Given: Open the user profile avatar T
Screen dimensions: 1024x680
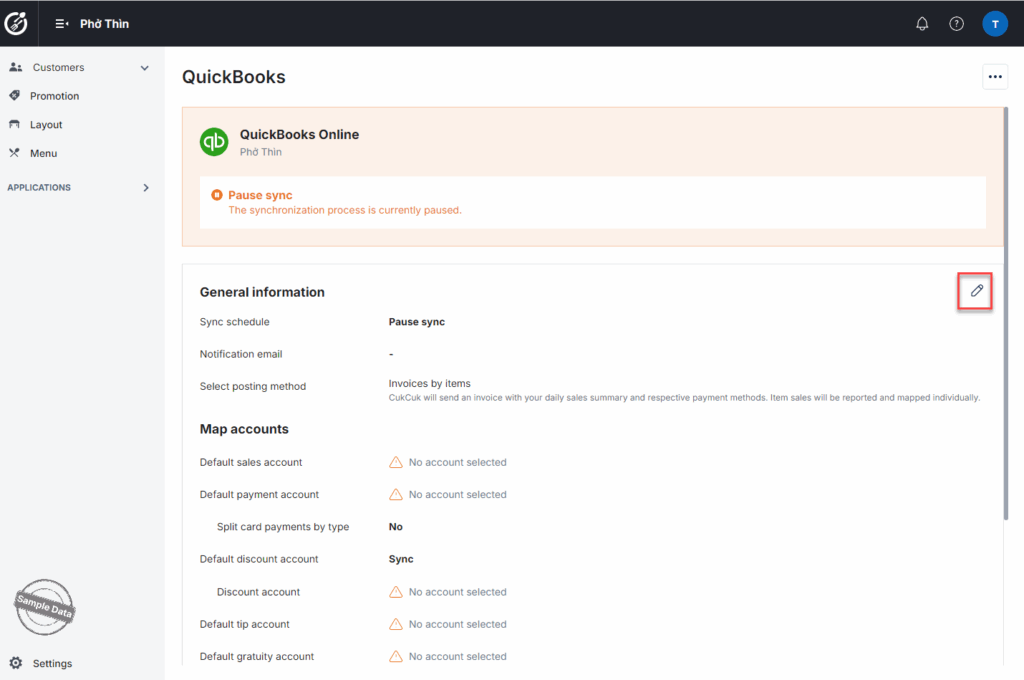Looking at the screenshot, I should [994, 24].
